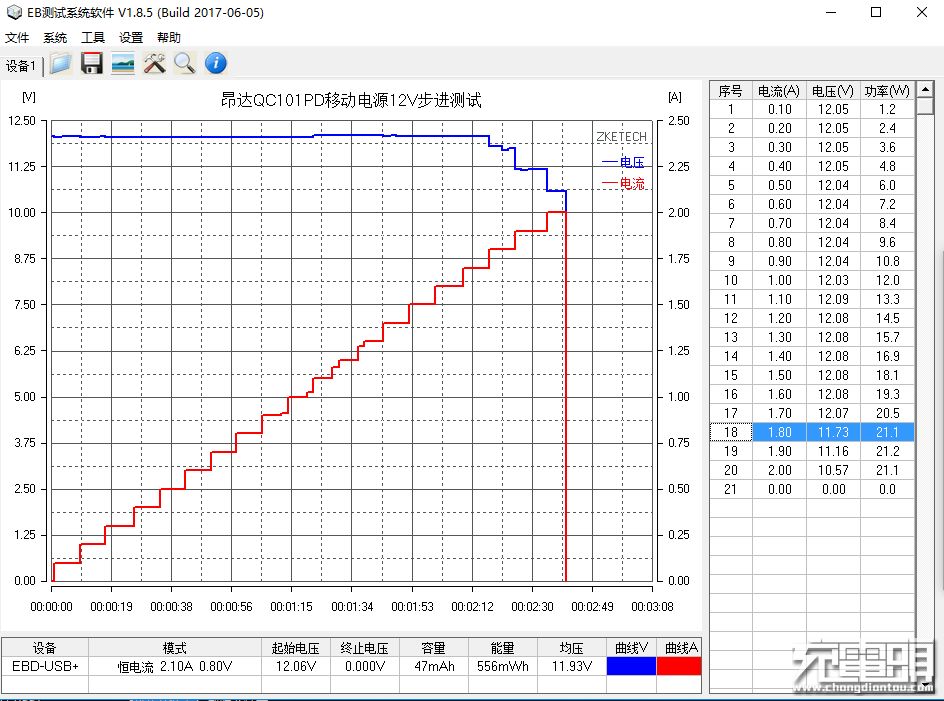
Task: Click the 556mWh energy value
Action: coord(503,666)
